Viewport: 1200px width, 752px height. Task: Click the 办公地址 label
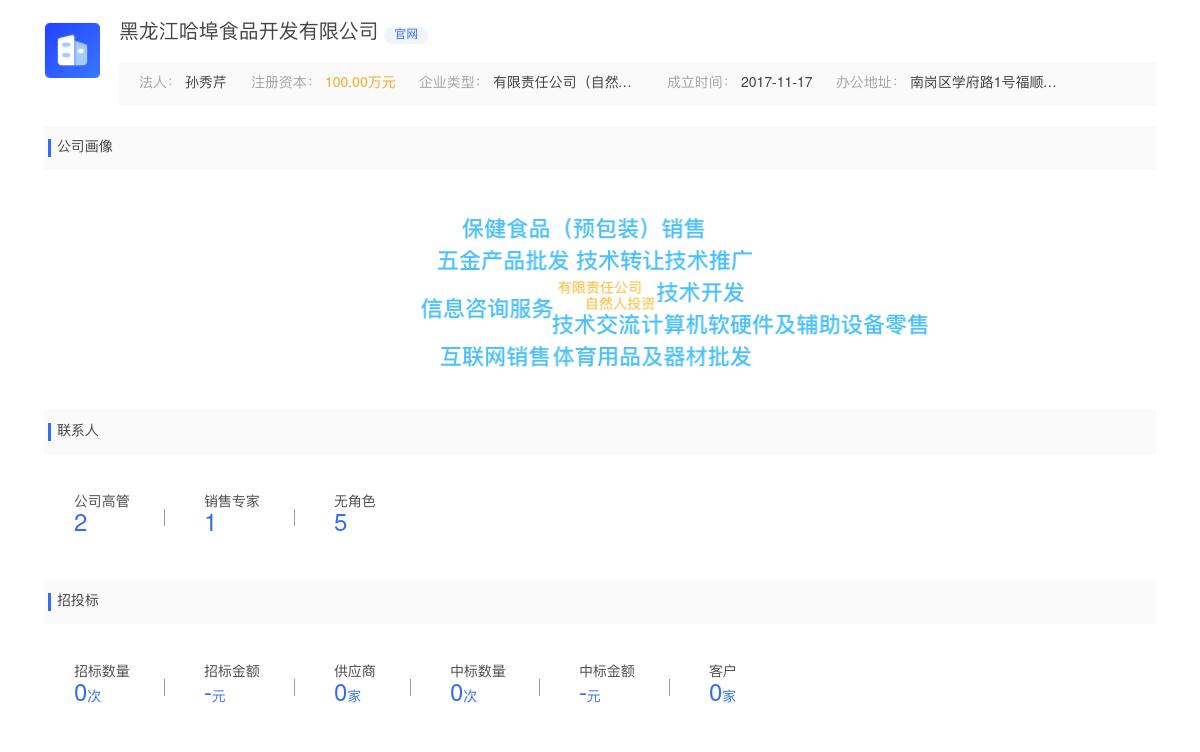tap(866, 83)
